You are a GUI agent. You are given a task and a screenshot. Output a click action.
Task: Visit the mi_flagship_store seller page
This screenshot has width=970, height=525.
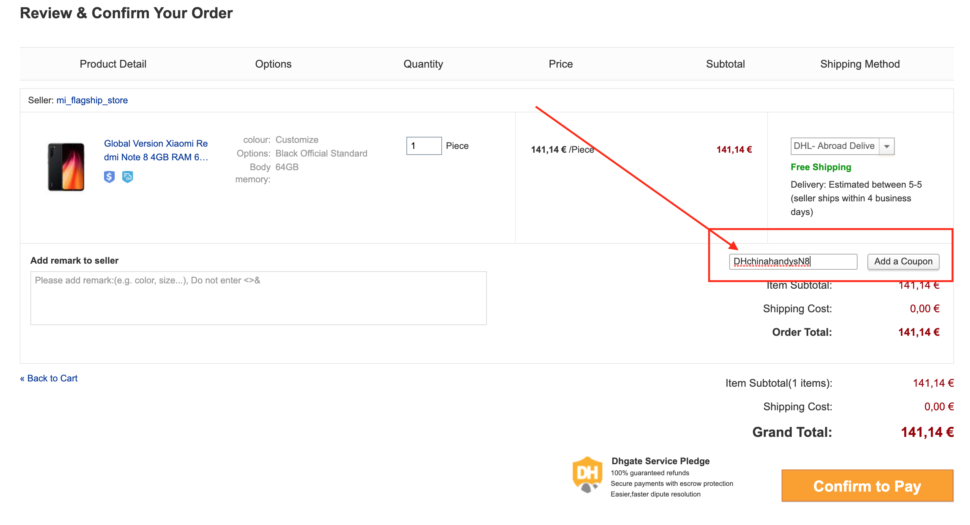(92, 100)
